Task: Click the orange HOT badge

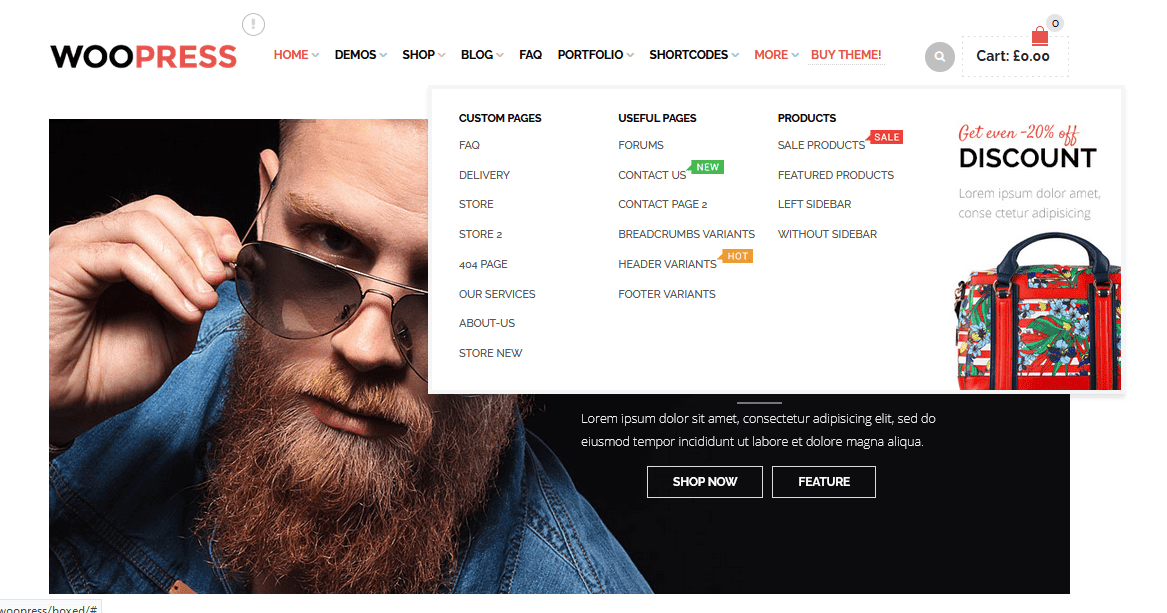Action: pyautogui.click(x=737, y=256)
